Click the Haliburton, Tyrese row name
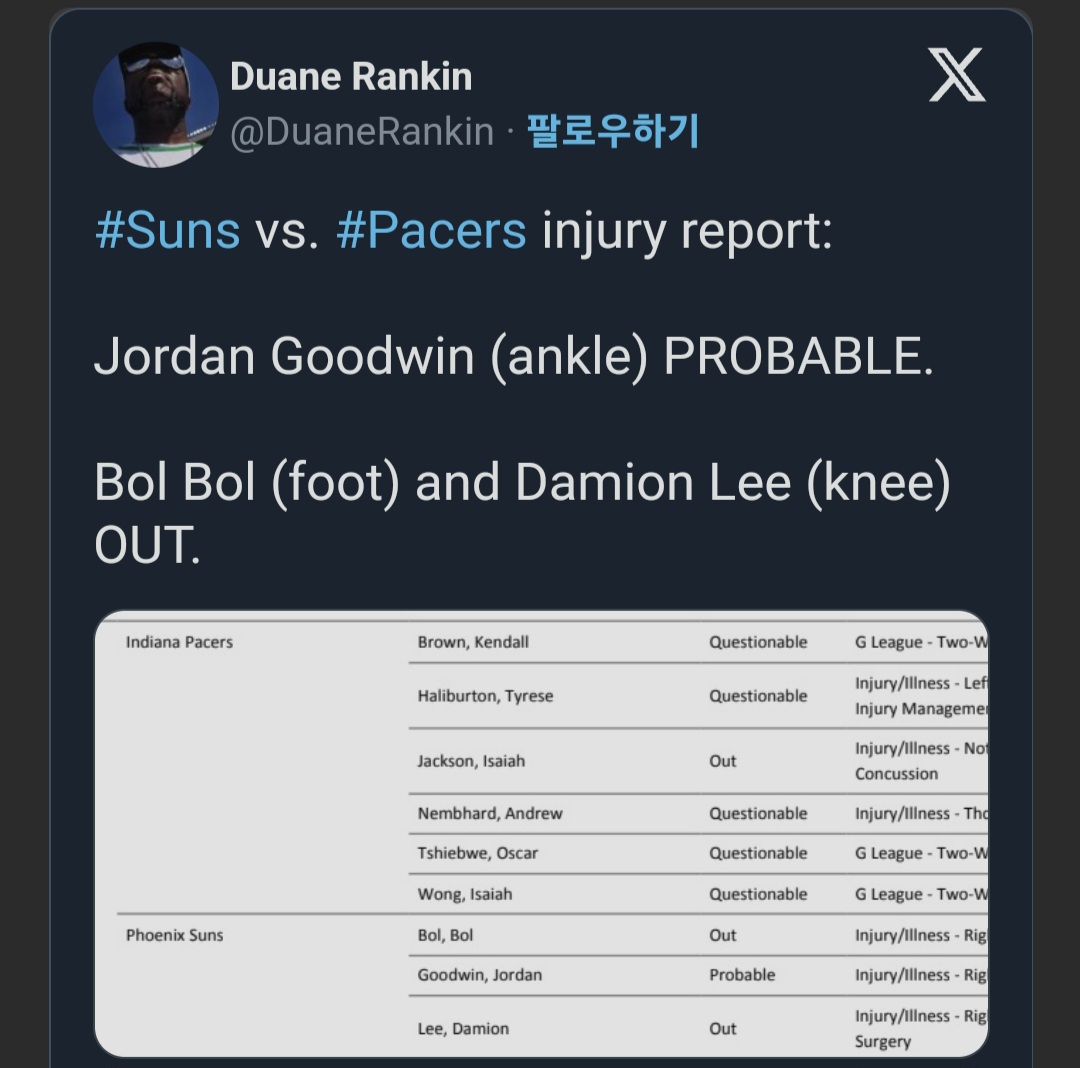Image resolution: width=1080 pixels, height=1068 pixels. 485,696
